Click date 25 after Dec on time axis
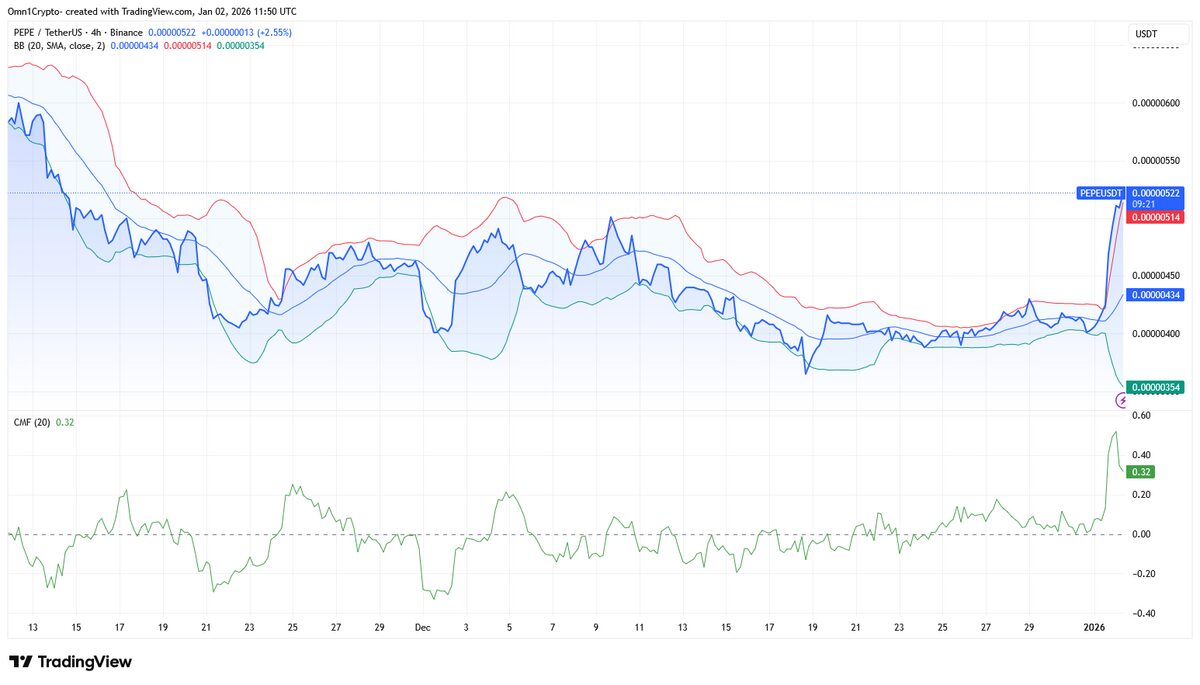Screen dimensions: 1200x685 pos(942,627)
